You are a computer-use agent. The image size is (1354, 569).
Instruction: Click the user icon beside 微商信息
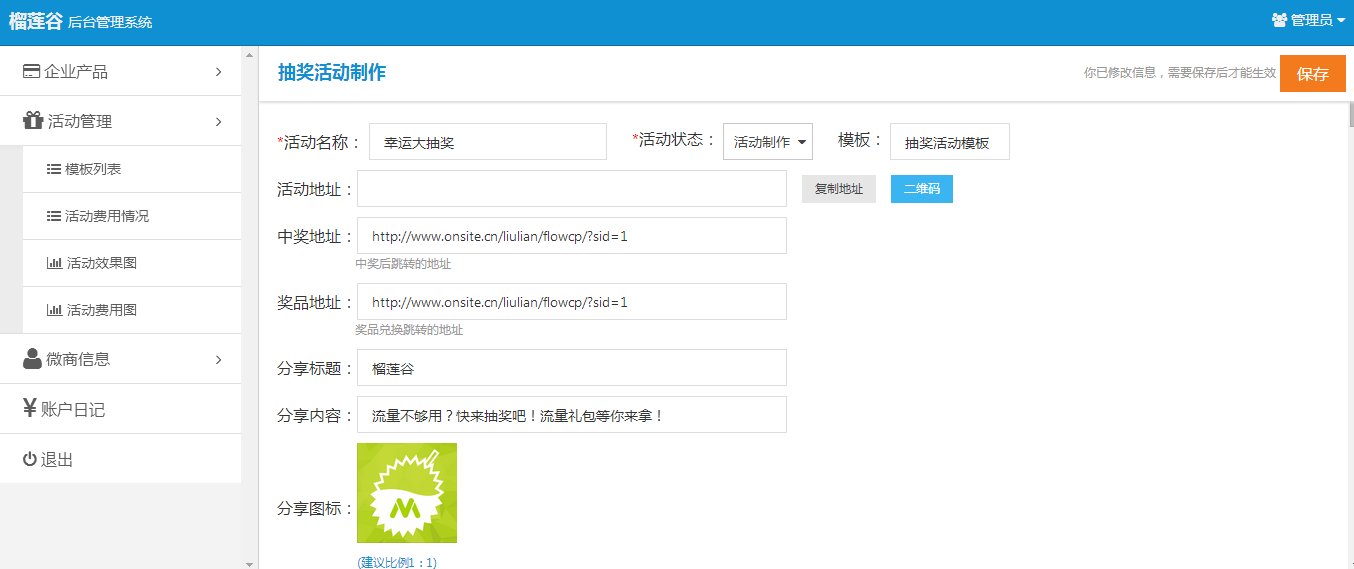click(32, 359)
